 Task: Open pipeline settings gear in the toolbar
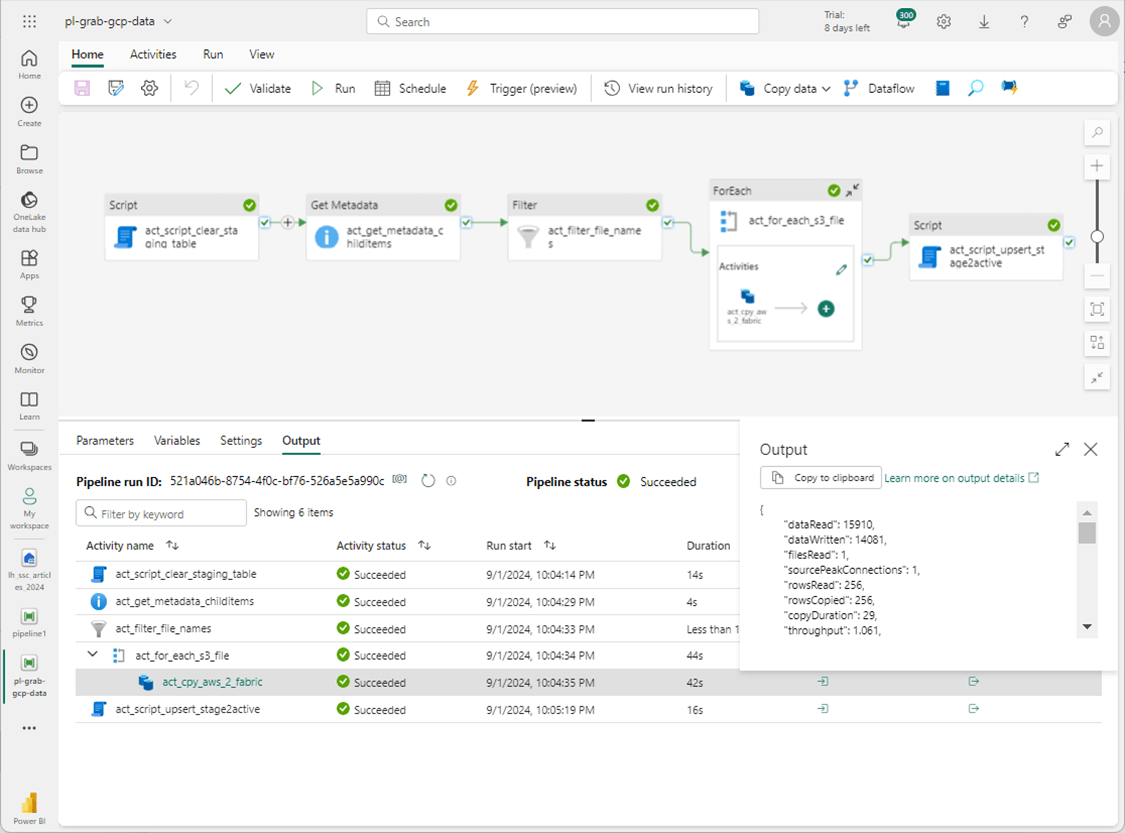point(149,88)
